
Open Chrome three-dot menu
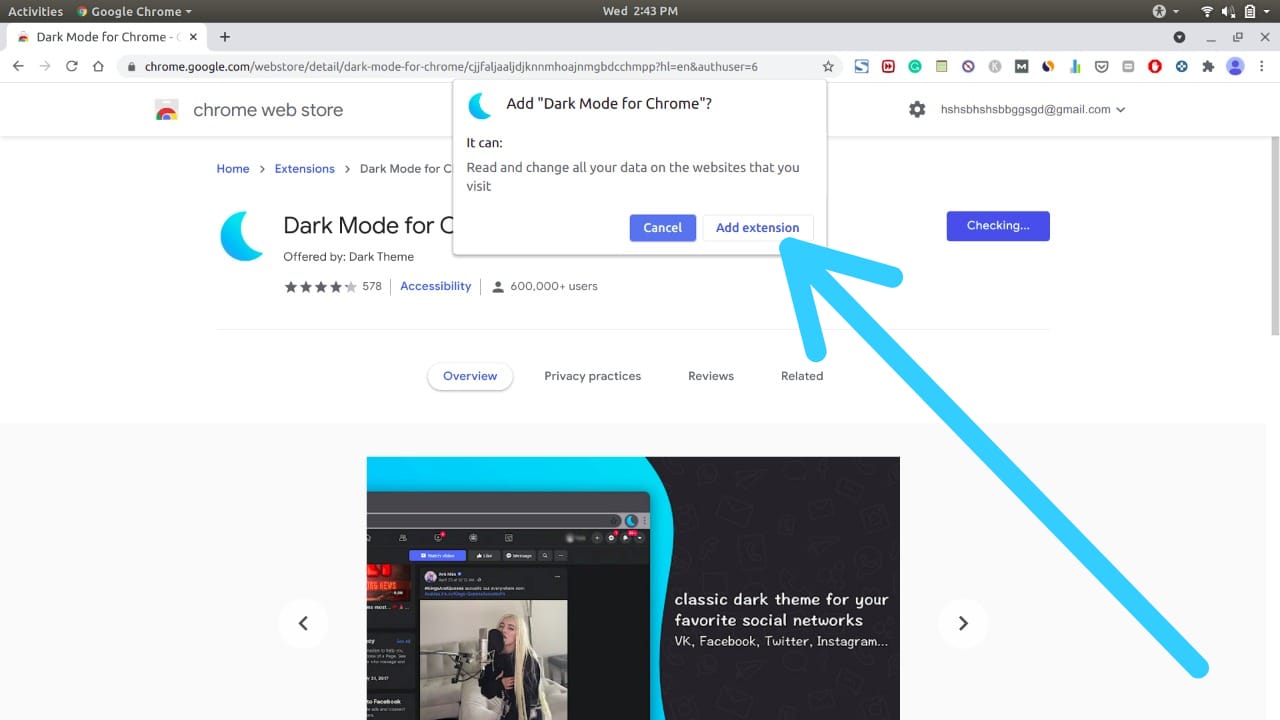[x=1262, y=66]
